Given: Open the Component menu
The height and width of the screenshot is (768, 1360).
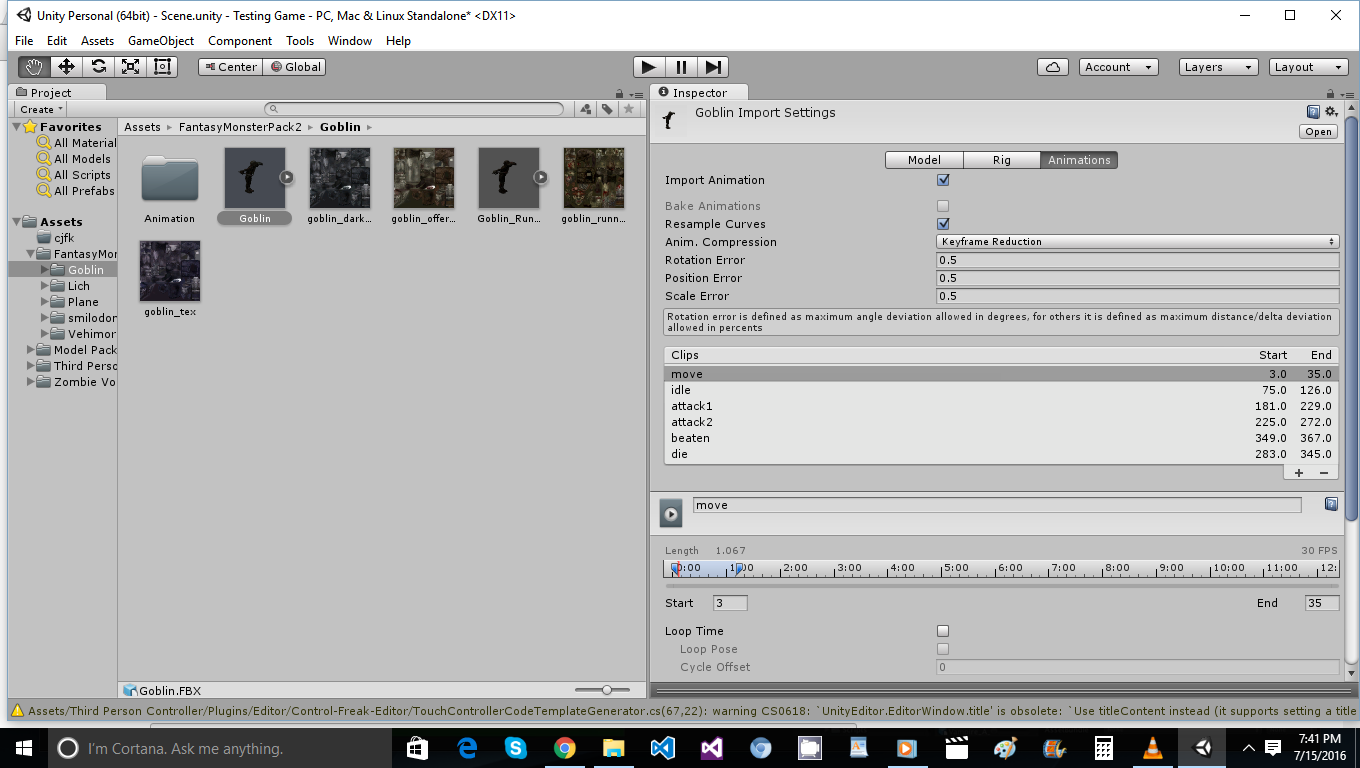Looking at the screenshot, I should 240,41.
